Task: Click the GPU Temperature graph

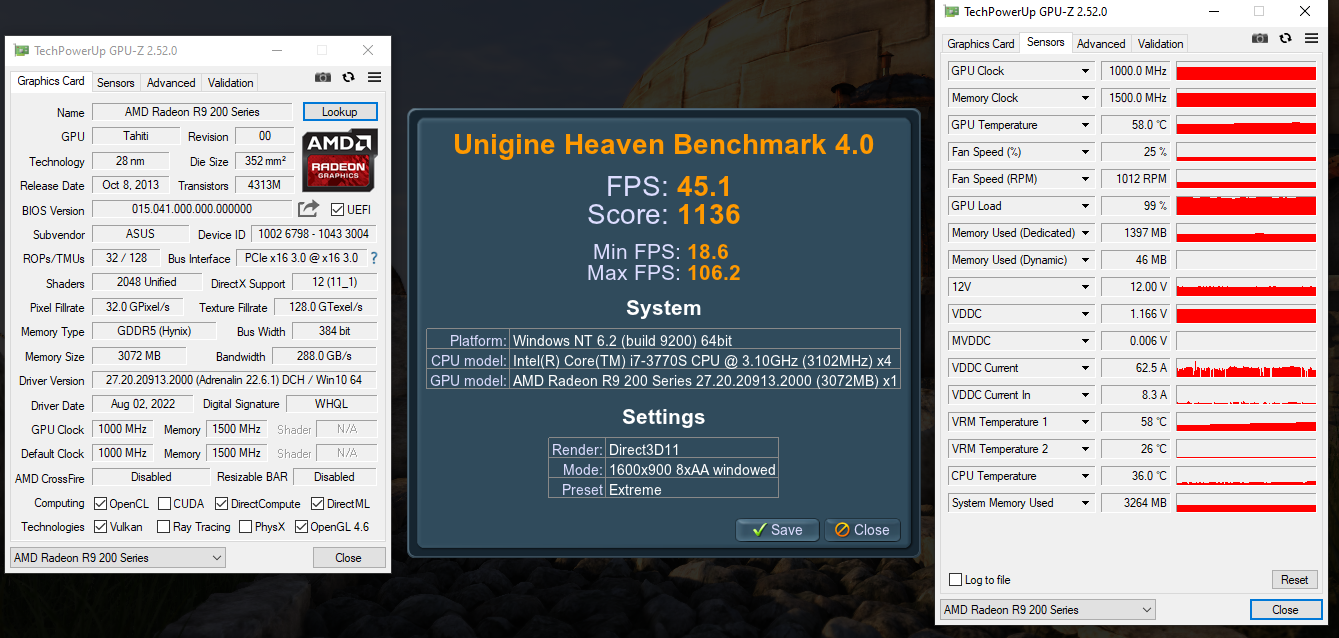Action: coord(1246,125)
